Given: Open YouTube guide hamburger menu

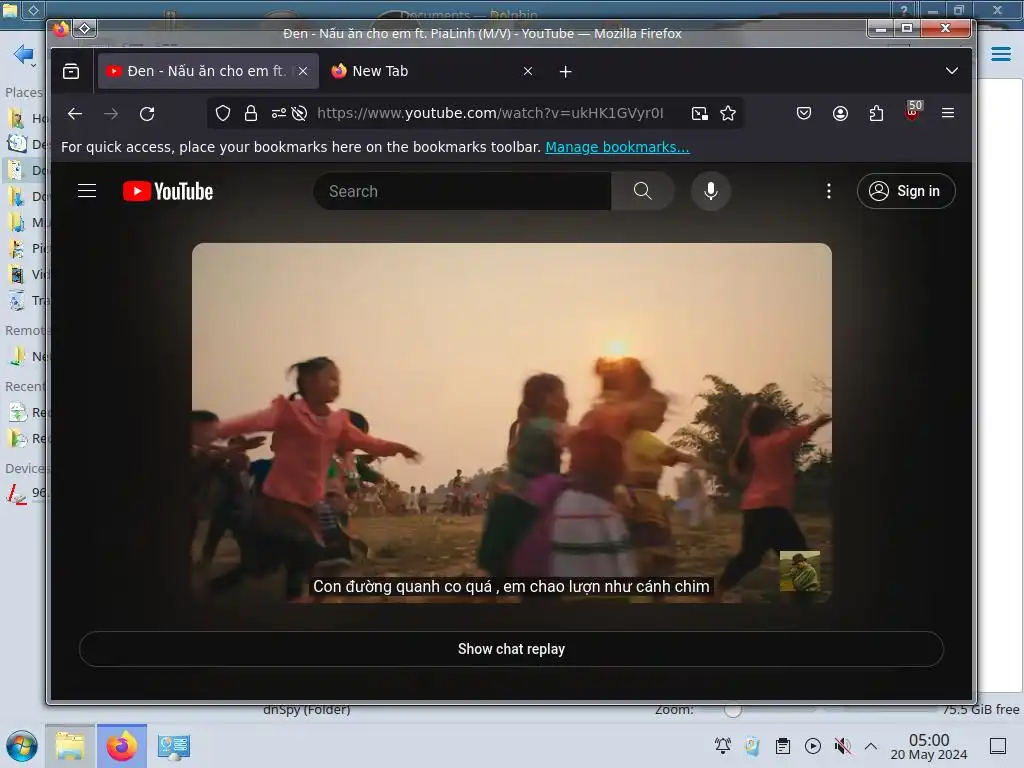Looking at the screenshot, I should [87, 191].
